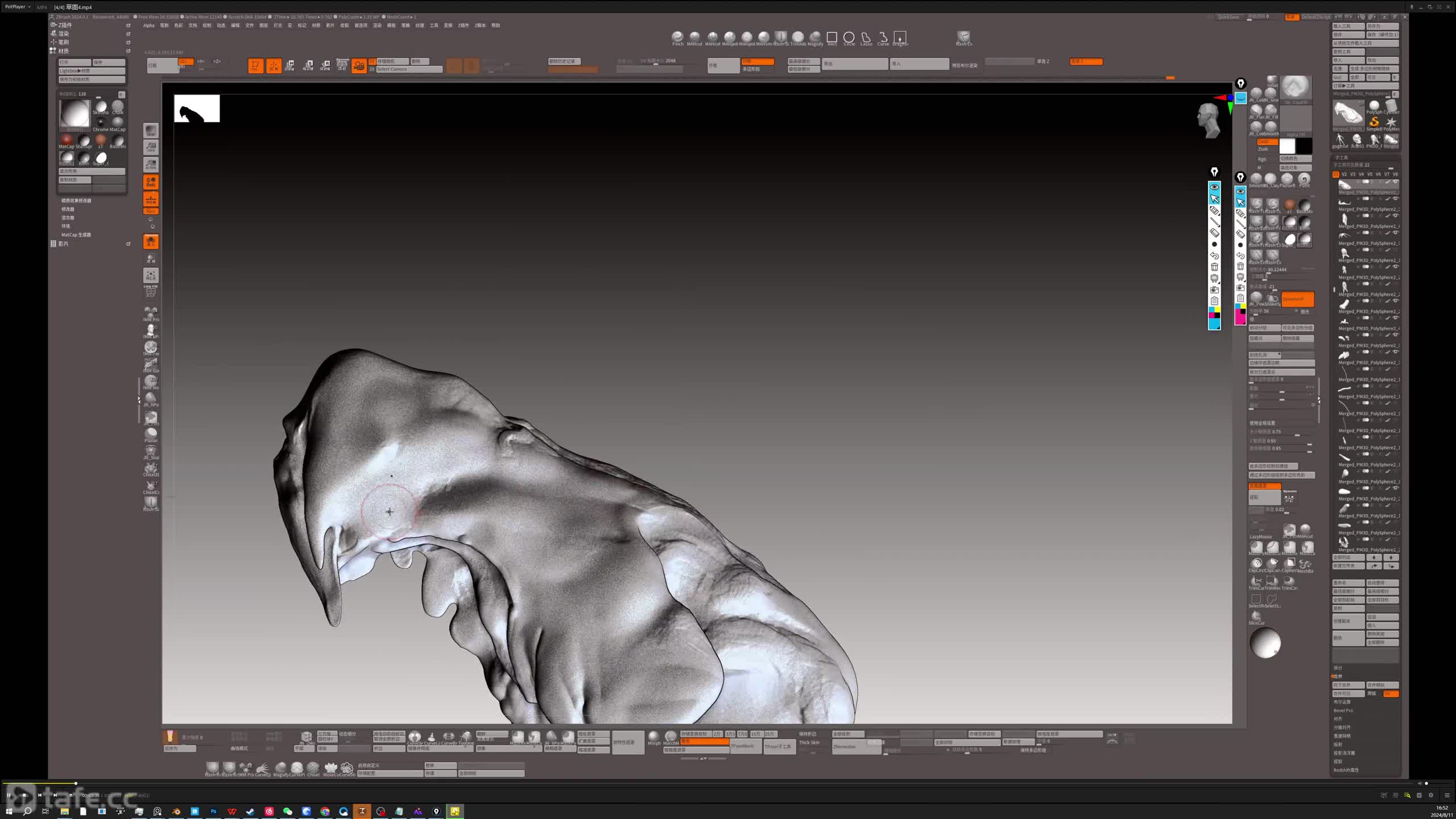This screenshot has height=819, width=1456.
Task: Select the black color swatch
Action: point(1304,146)
